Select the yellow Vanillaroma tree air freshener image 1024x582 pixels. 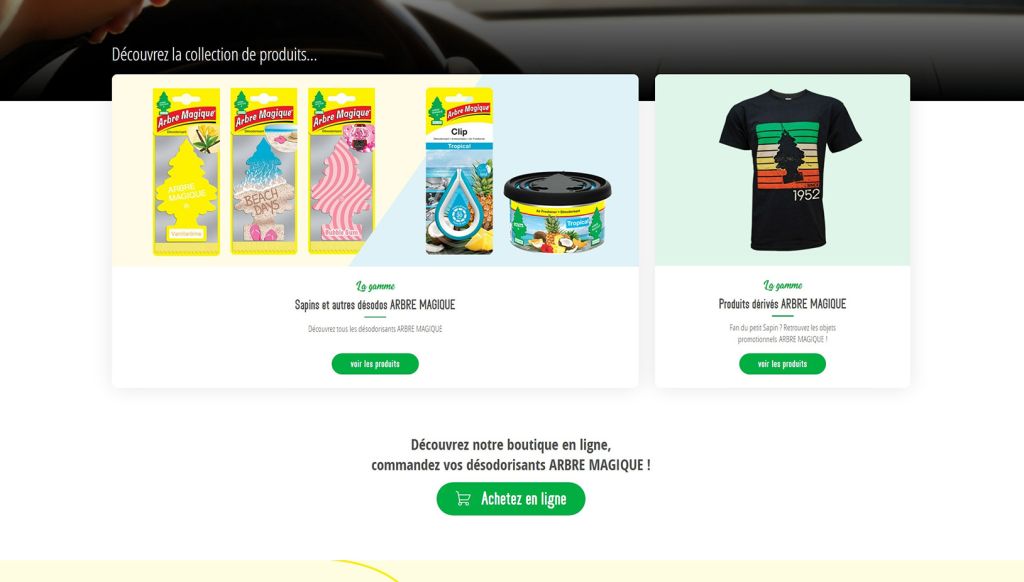tap(186, 171)
